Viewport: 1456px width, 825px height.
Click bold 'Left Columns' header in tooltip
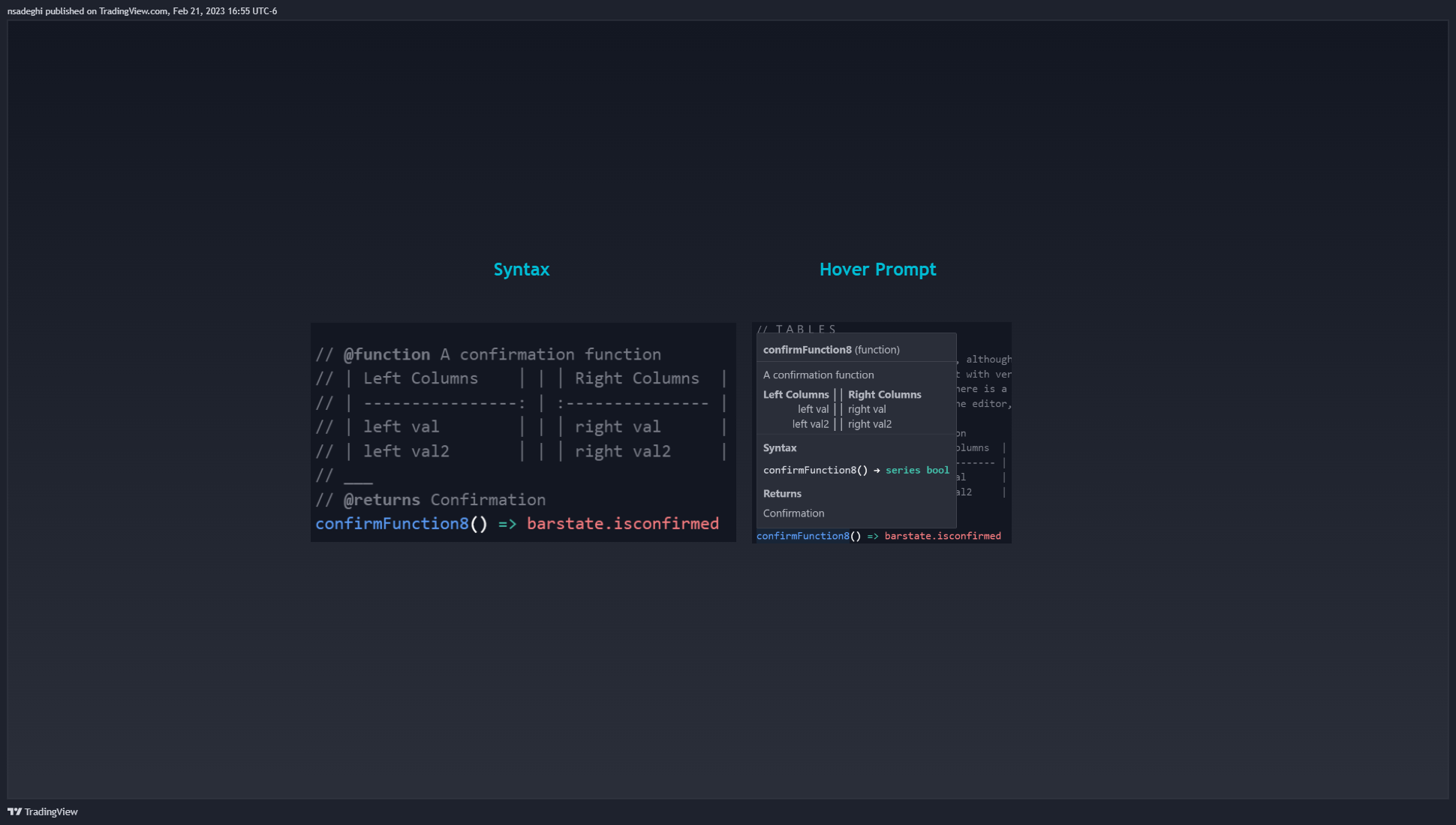point(796,394)
